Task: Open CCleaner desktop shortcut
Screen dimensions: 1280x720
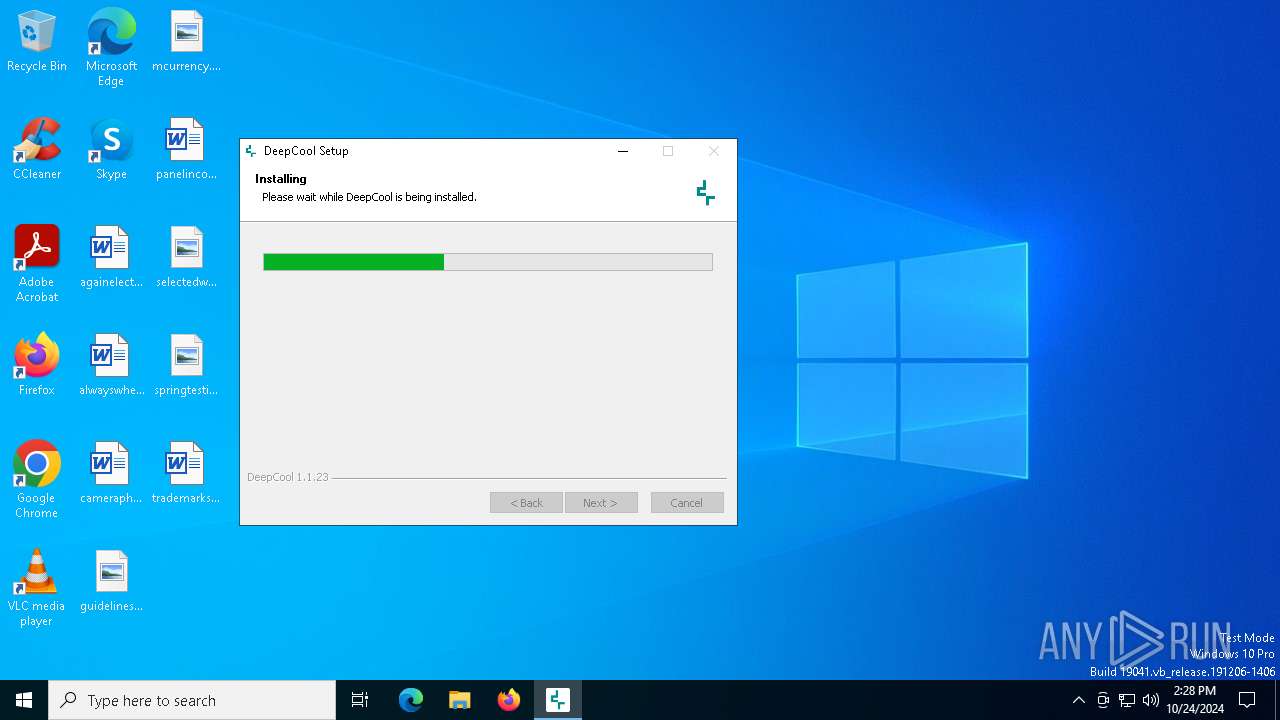Action: (x=37, y=150)
